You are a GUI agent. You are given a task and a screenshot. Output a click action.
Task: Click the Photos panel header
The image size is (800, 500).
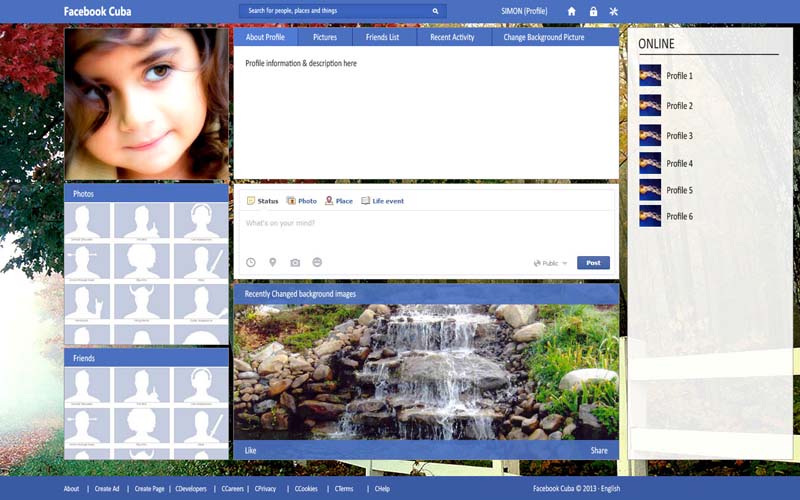(146, 194)
